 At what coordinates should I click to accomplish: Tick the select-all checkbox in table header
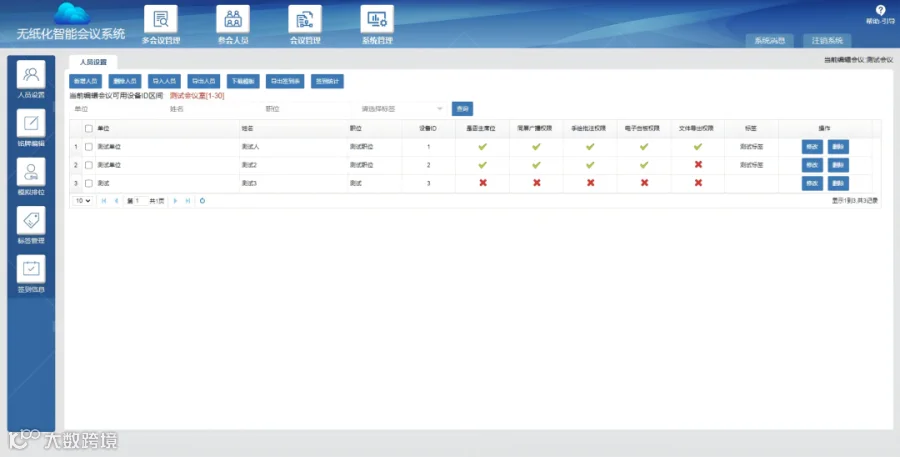88,129
